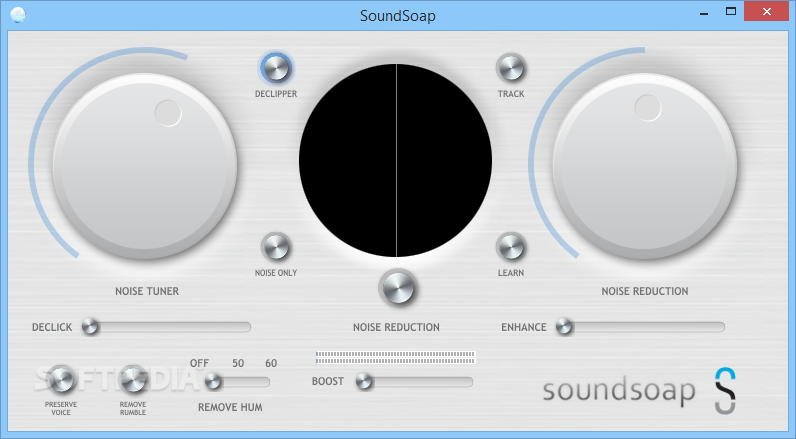Viewport: 796px width, 439px height.
Task: Maximize the SoundSoap window
Action: 731,11
